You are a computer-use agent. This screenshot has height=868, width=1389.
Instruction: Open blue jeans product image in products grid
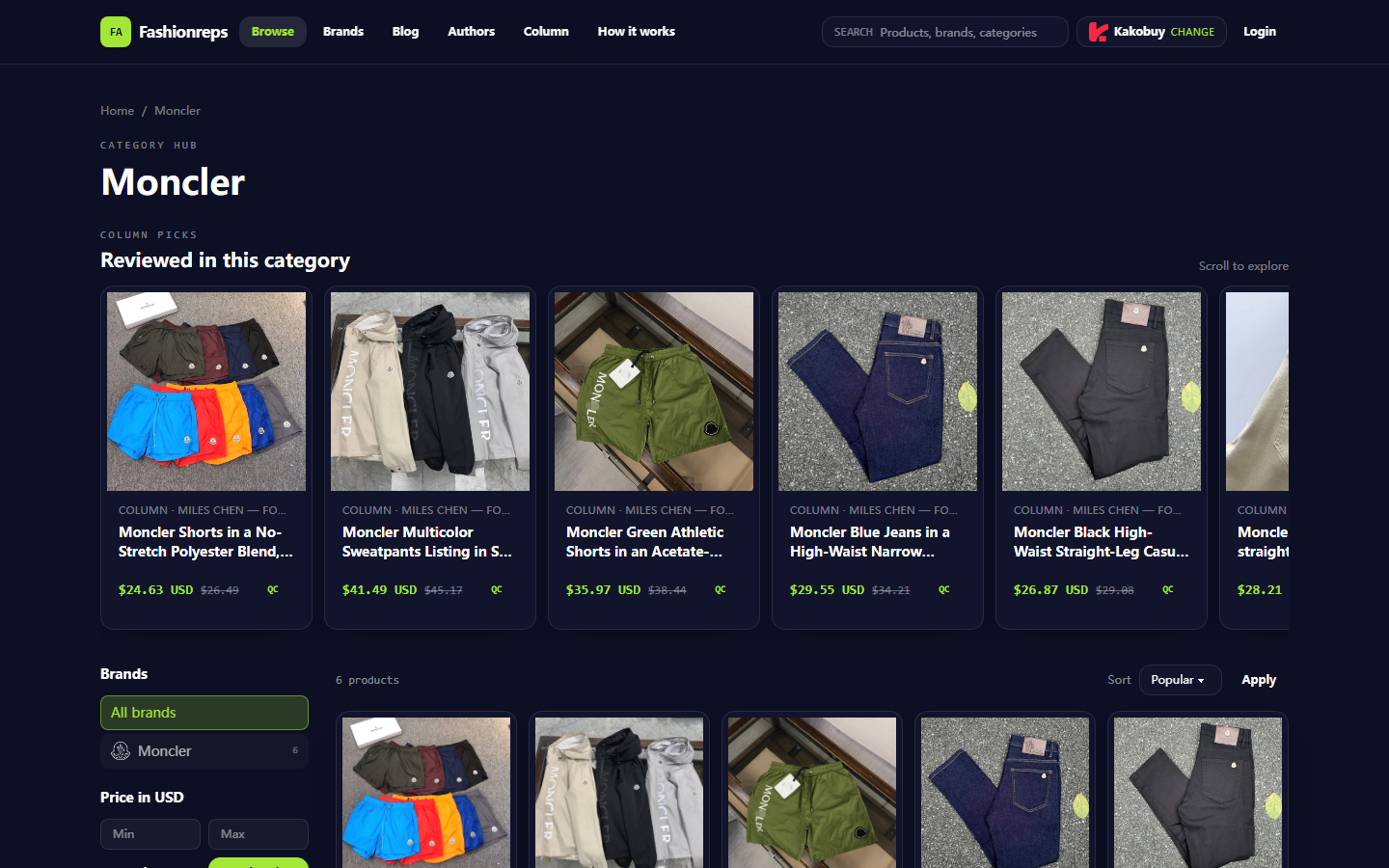click(x=1005, y=793)
